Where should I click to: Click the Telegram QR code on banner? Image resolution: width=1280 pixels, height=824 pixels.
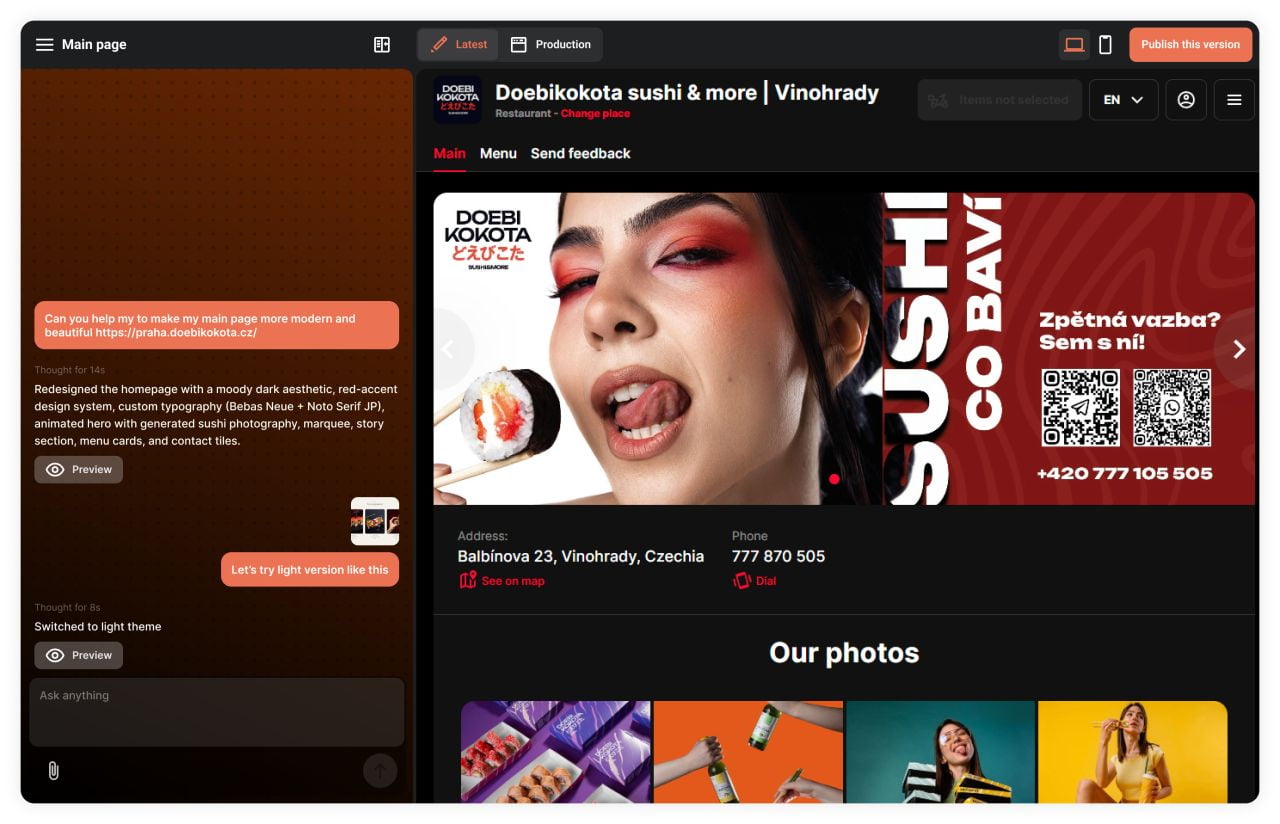(x=1081, y=408)
